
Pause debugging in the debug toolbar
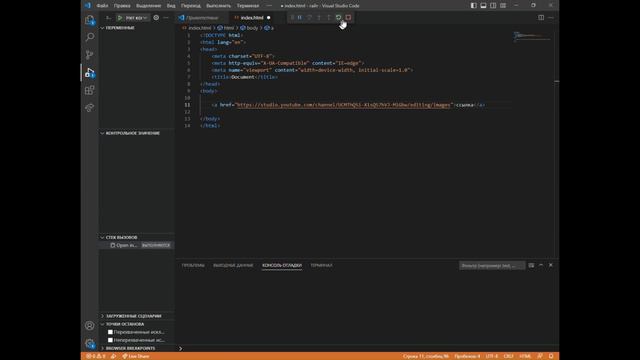click(x=300, y=18)
